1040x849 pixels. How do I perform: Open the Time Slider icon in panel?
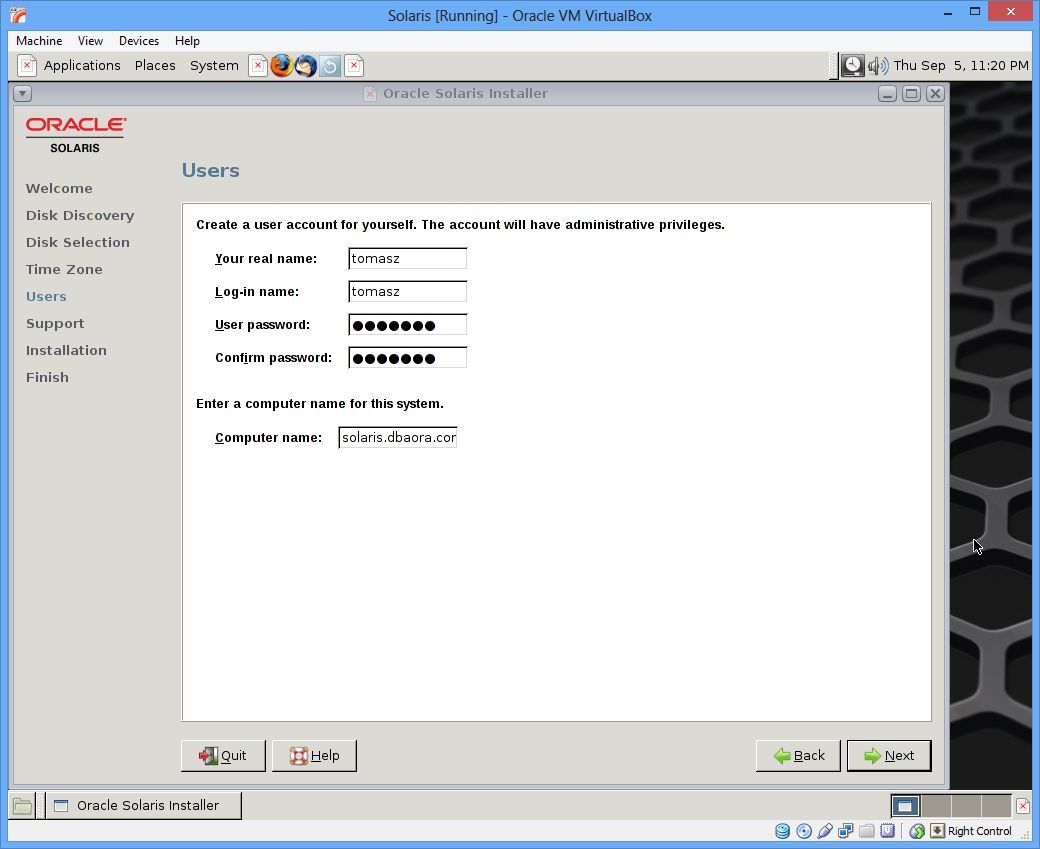330,66
